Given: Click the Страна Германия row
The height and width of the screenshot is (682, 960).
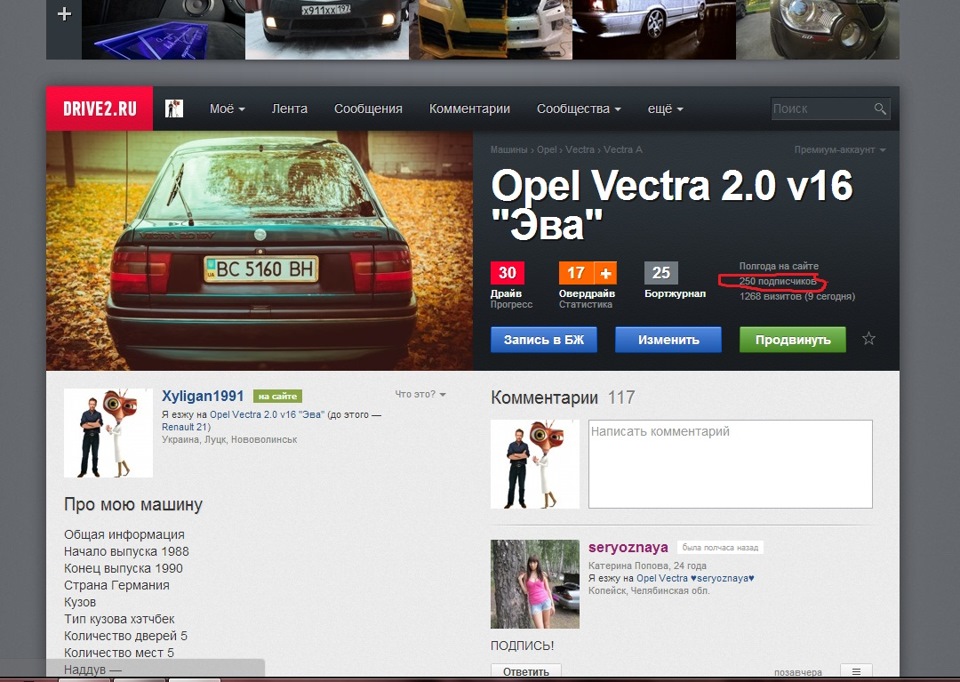Looking at the screenshot, I should (x=116, y=585).
